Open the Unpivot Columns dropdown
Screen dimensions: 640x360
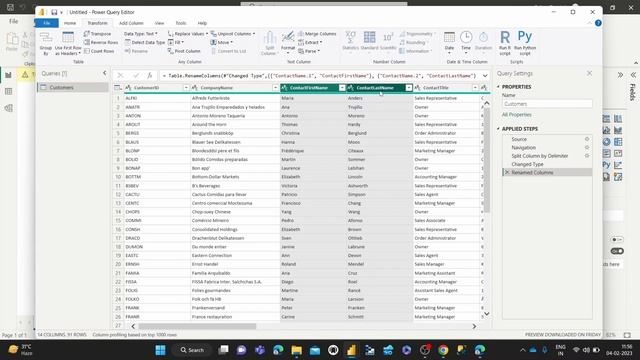click(x=233, y=34)
